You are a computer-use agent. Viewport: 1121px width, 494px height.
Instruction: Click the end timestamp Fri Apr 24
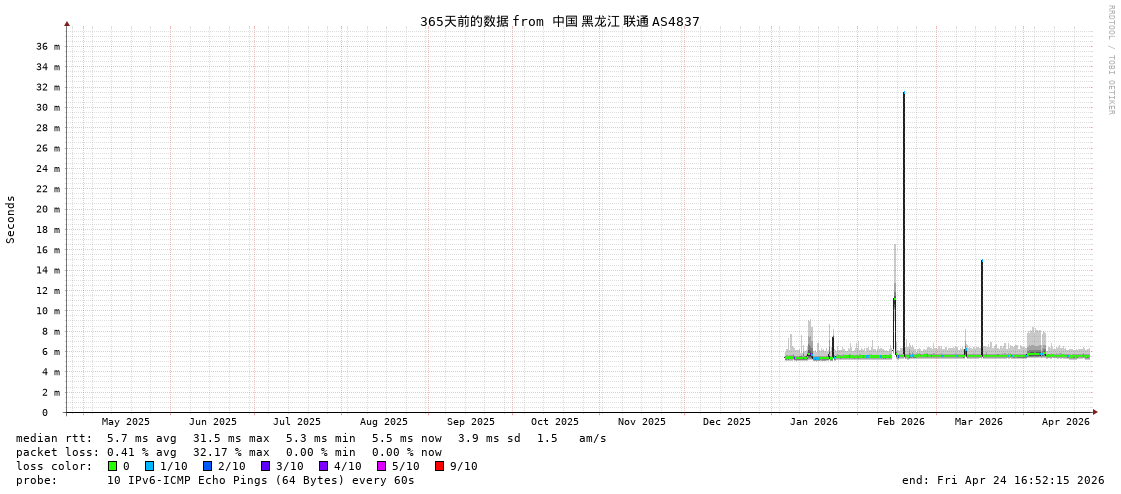pyautogui.click(x=1002, y=480)
